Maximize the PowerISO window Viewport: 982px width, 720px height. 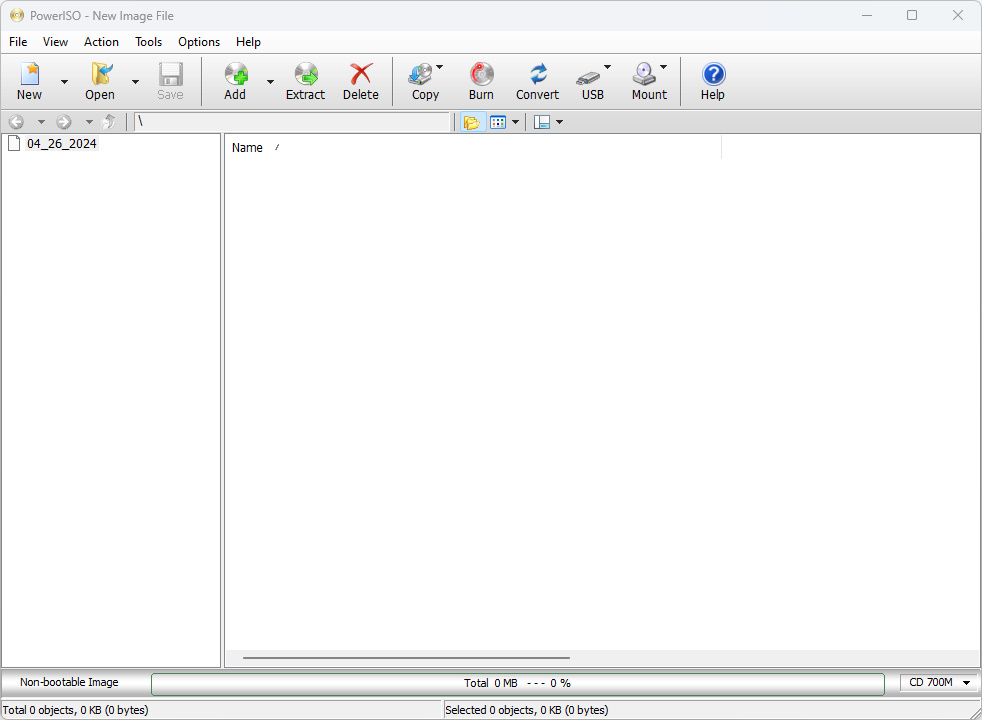tap(912, 16)
